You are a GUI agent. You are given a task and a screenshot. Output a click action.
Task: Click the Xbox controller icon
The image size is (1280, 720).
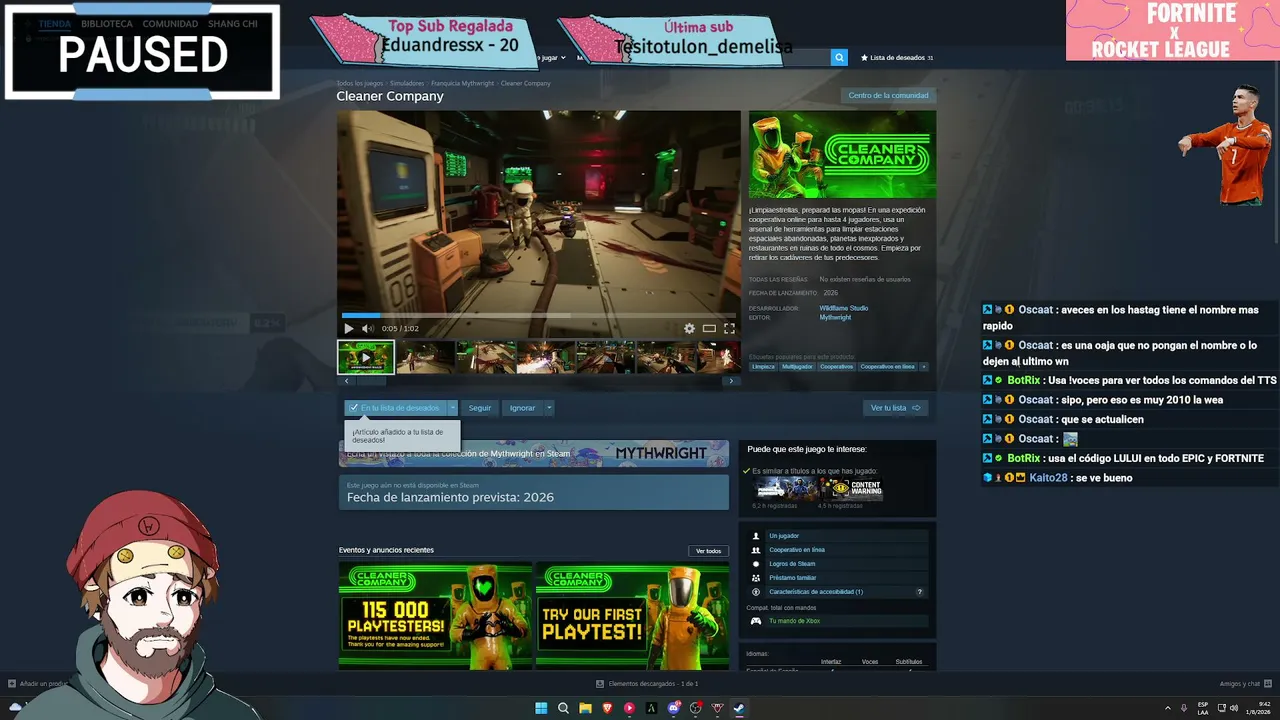[756, 621]
